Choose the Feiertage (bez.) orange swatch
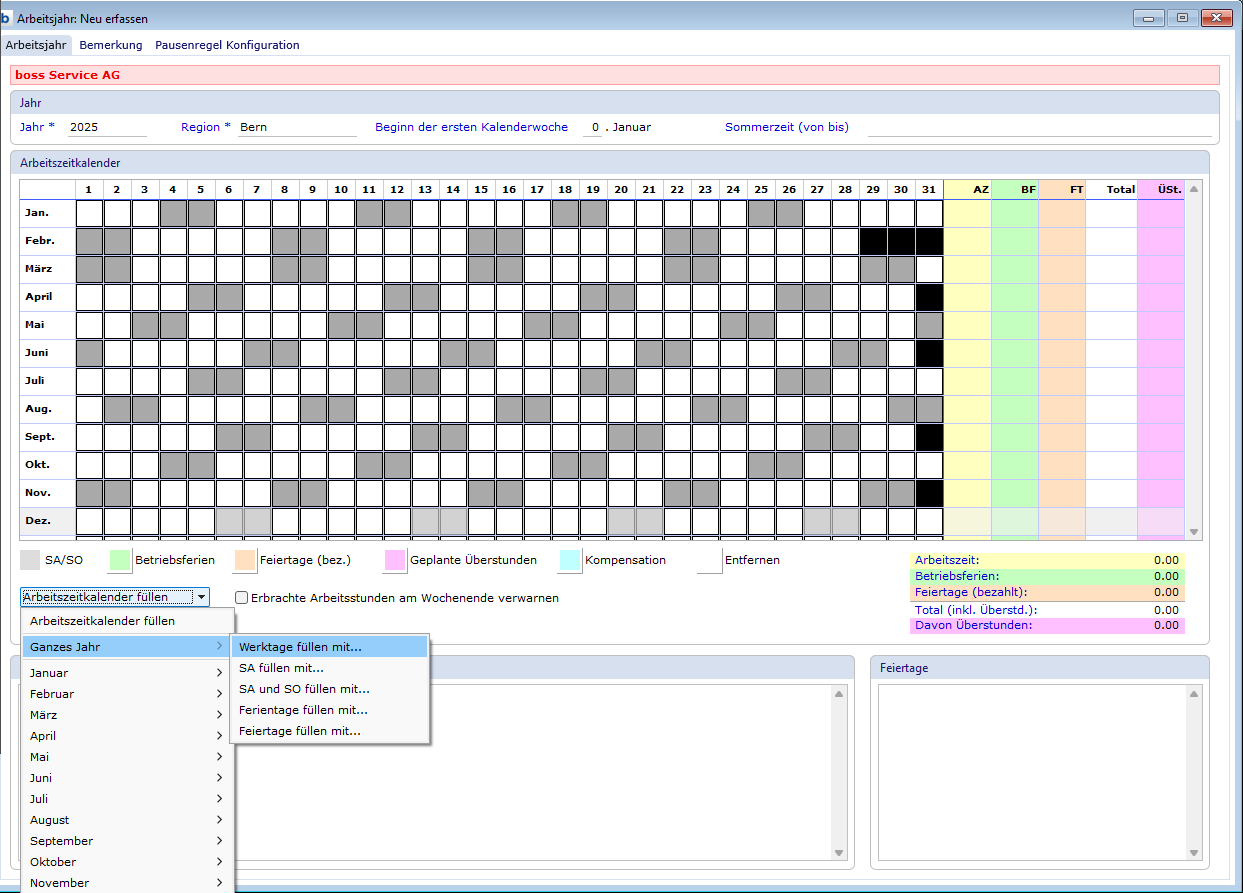1243x893 pixels. (x=245, y=560)
